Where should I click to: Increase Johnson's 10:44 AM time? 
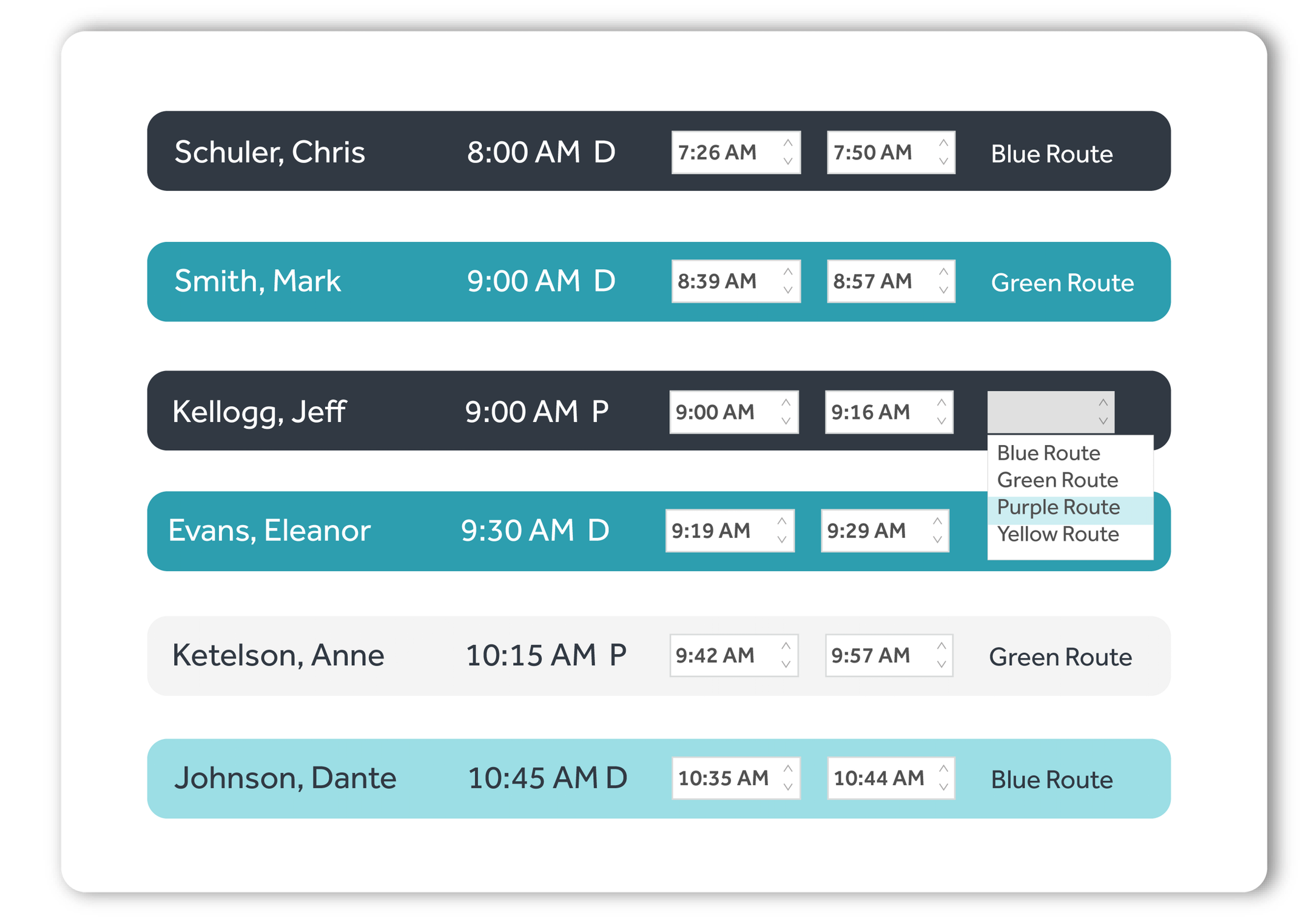(943, 769)
